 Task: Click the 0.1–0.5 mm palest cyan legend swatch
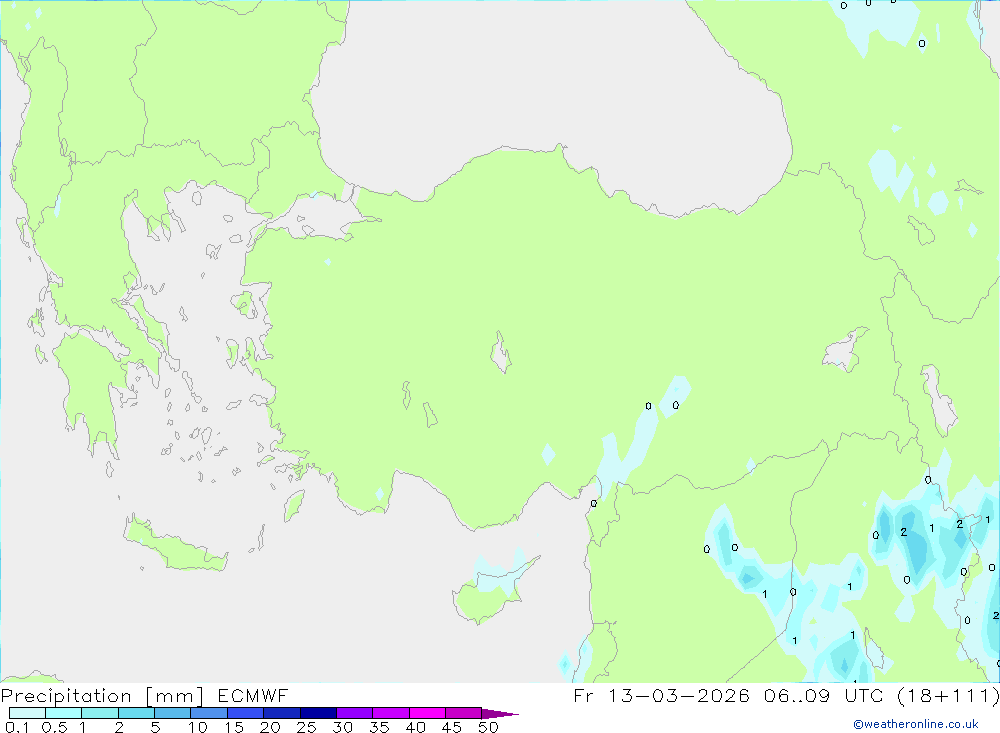click(27, 713)
